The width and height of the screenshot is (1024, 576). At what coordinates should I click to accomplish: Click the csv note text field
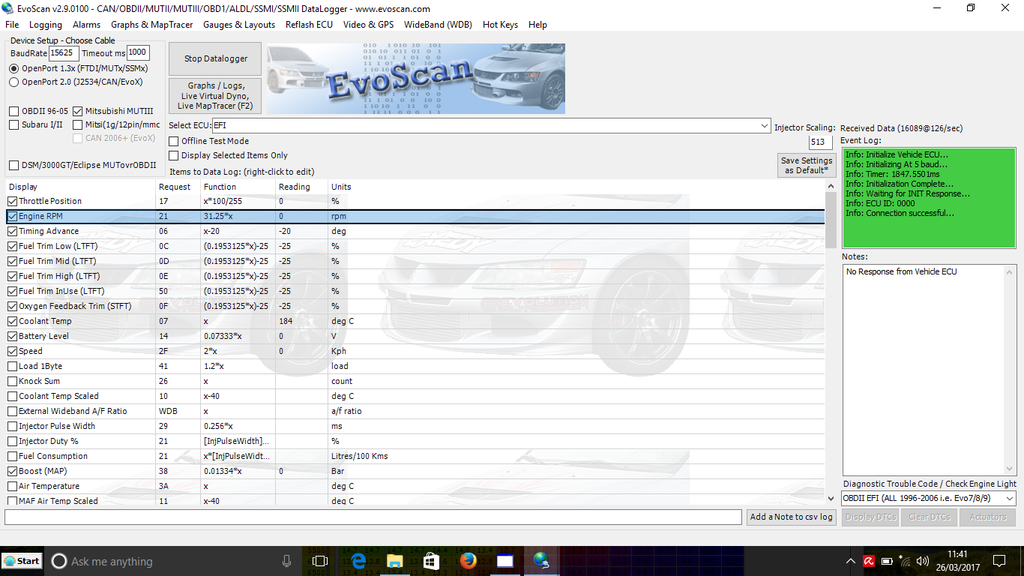[373, 517]
